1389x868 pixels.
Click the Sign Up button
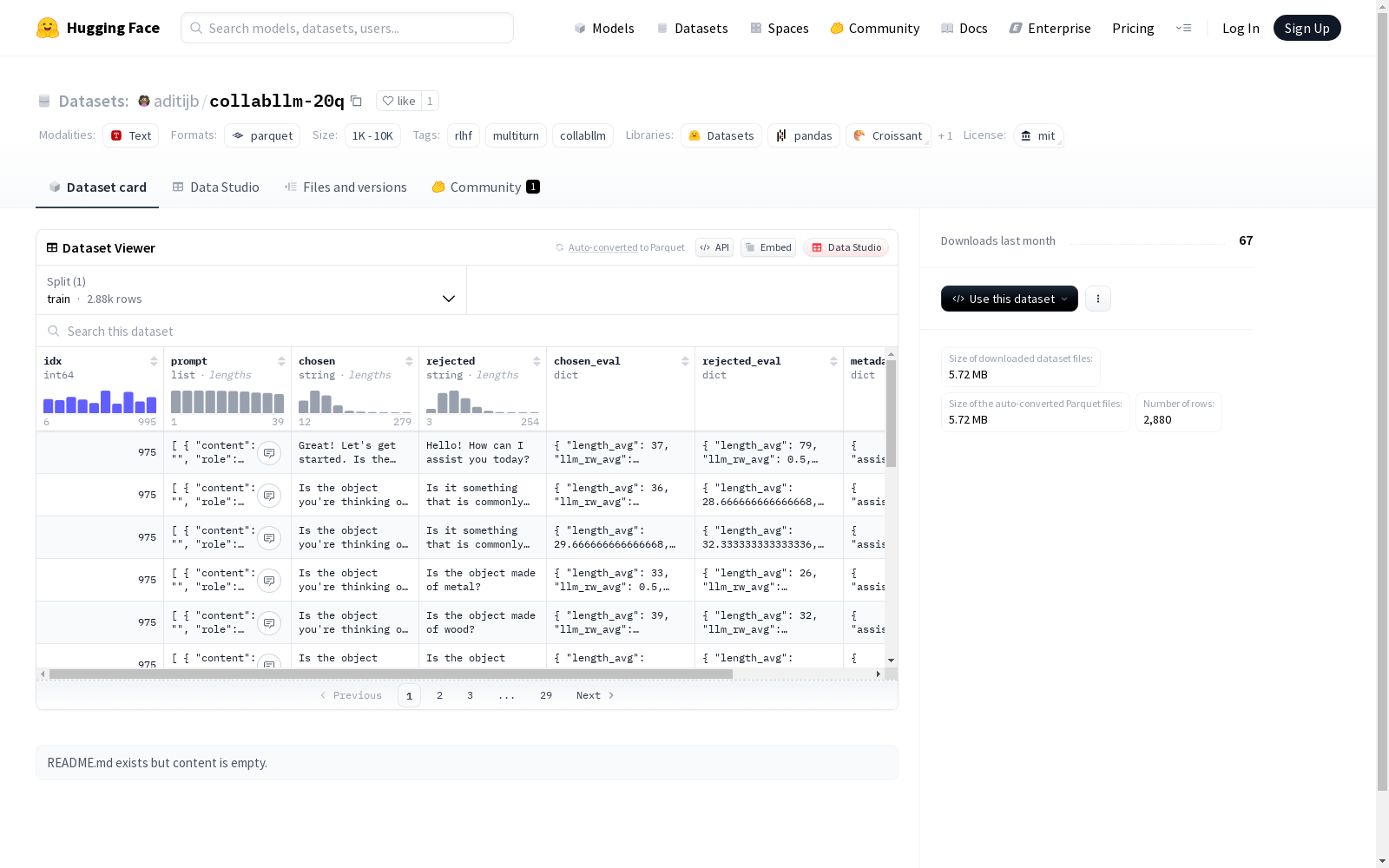(1307, 28)
